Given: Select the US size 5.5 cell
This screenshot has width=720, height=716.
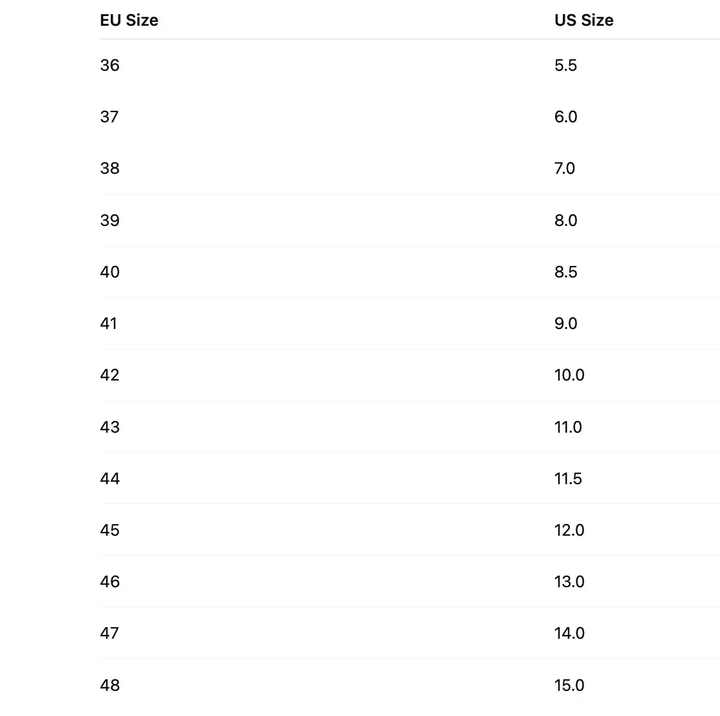Looking at the screenshot, I should click(566, 65).
